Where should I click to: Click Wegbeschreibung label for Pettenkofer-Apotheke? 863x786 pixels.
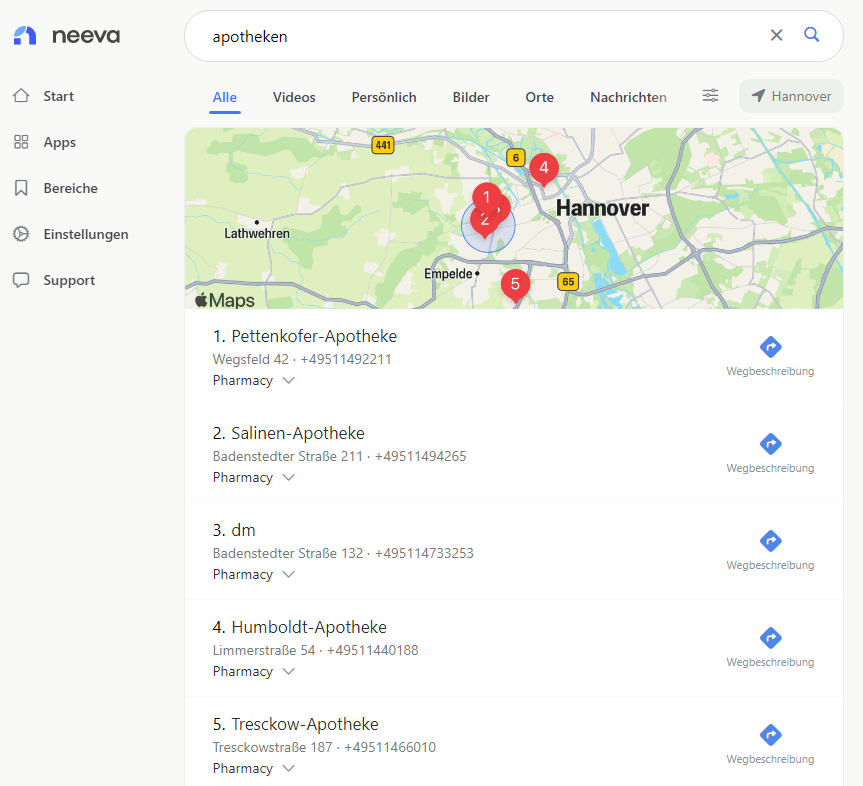(x=770, y=371)
